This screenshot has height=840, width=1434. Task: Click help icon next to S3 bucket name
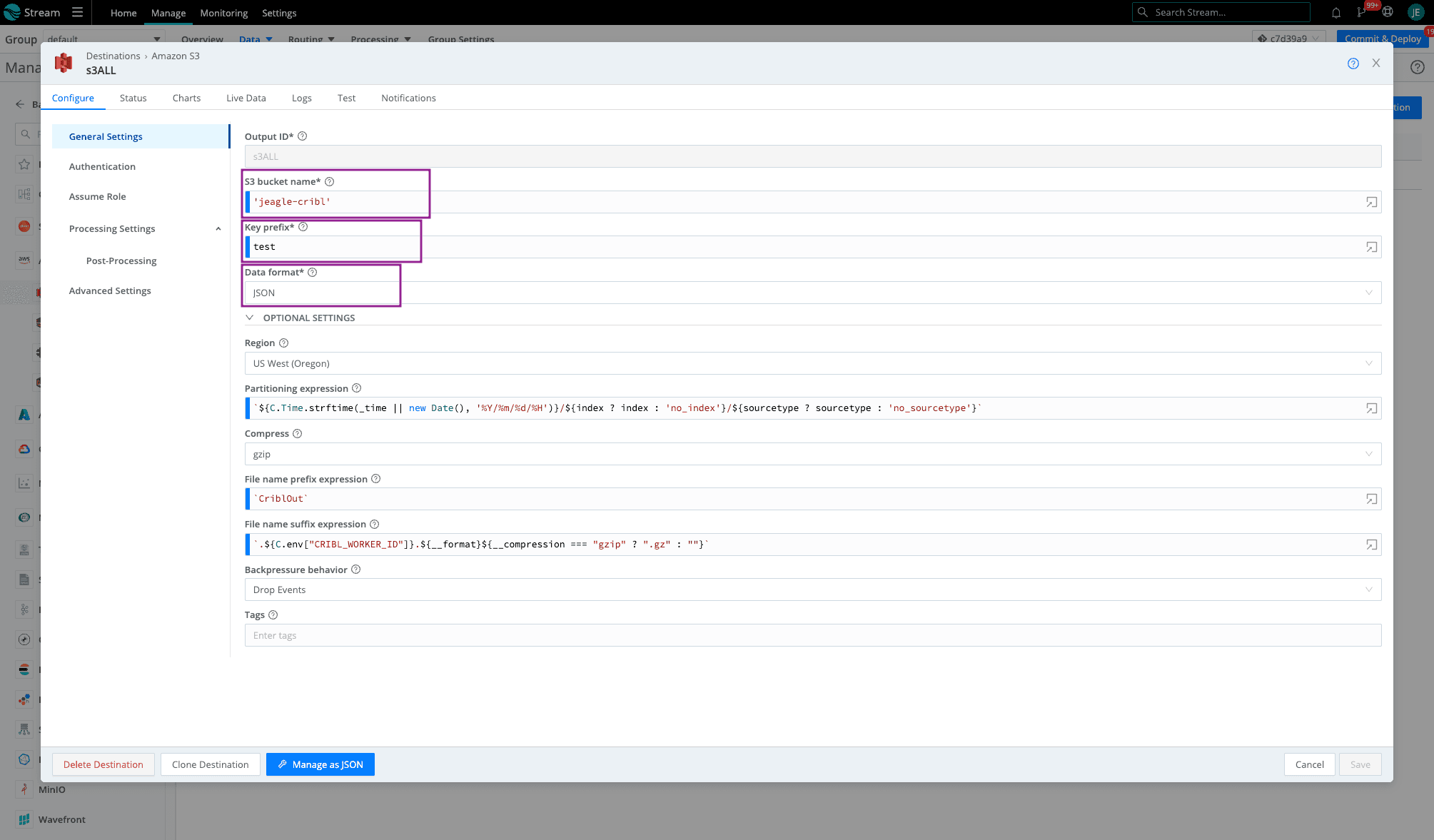pyautogui.click(x=329, y=182)
